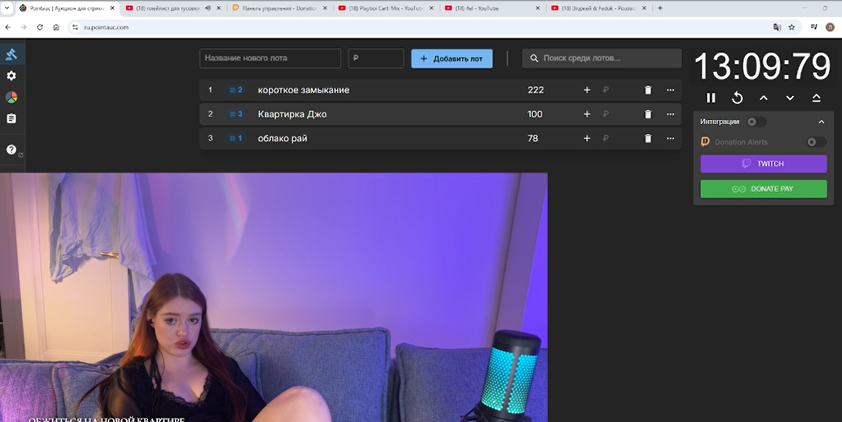The width and height of the screenshot is (842, 422).
Task: Click lot name облако рай
Action: coord(282,139)
